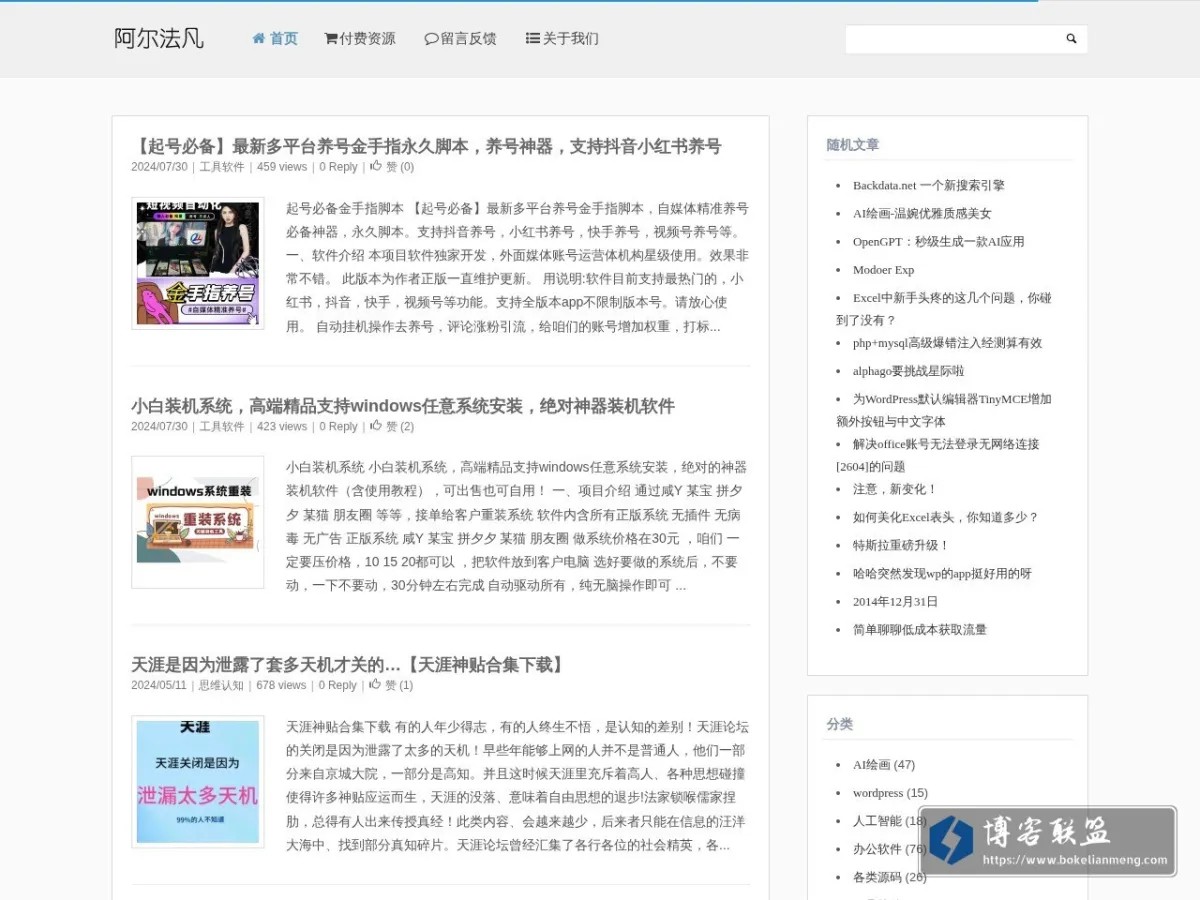The image size is (1200, 900).
Task: Click the 分类 widget heading
Action: pyautogui.click(x=840, y=724)
